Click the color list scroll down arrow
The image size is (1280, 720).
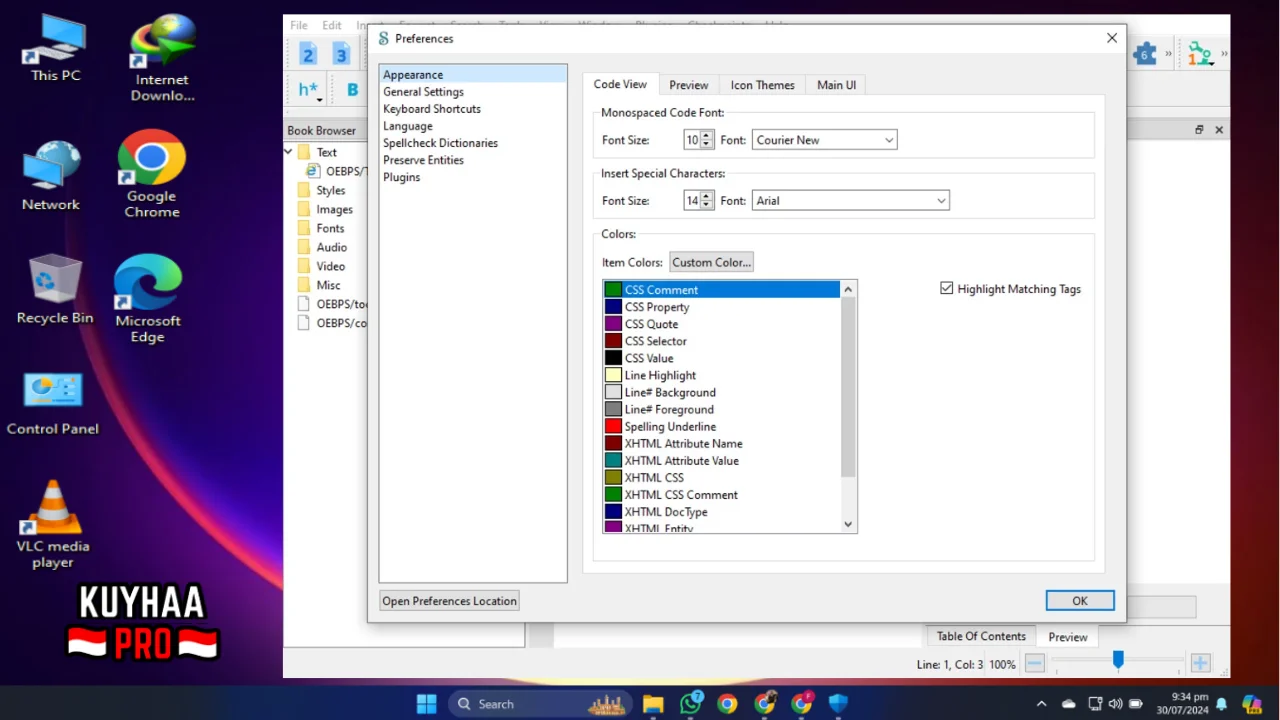[848, 524]
